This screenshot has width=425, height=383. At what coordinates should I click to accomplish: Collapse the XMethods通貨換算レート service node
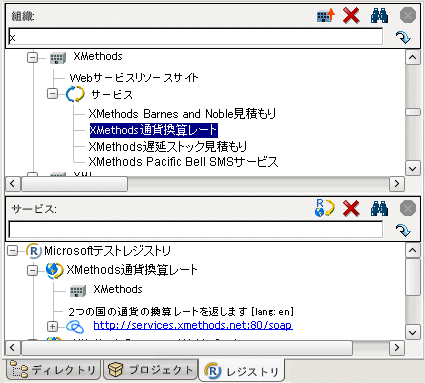tap(32, 270)
